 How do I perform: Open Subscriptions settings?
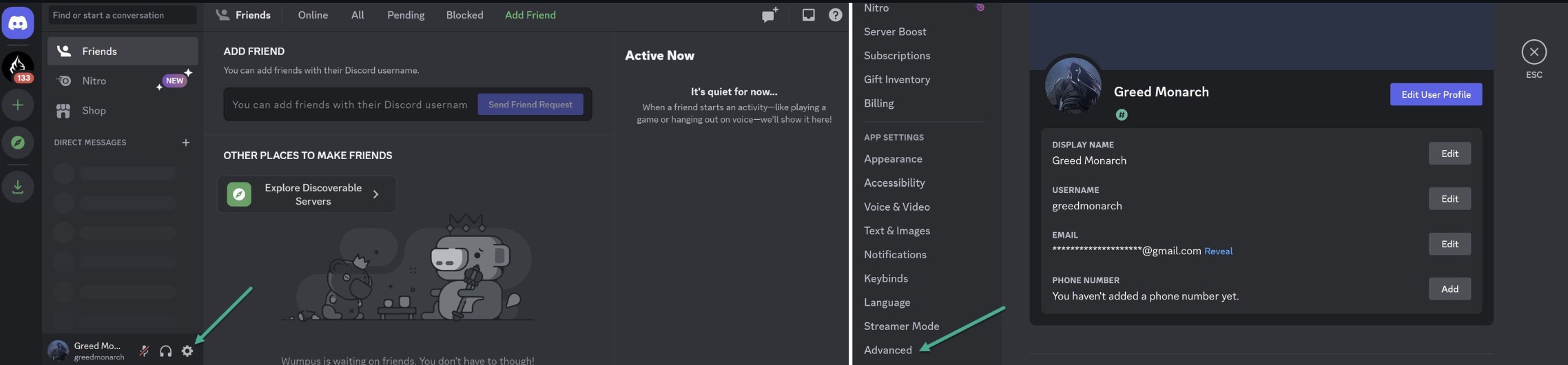[897, 56]
